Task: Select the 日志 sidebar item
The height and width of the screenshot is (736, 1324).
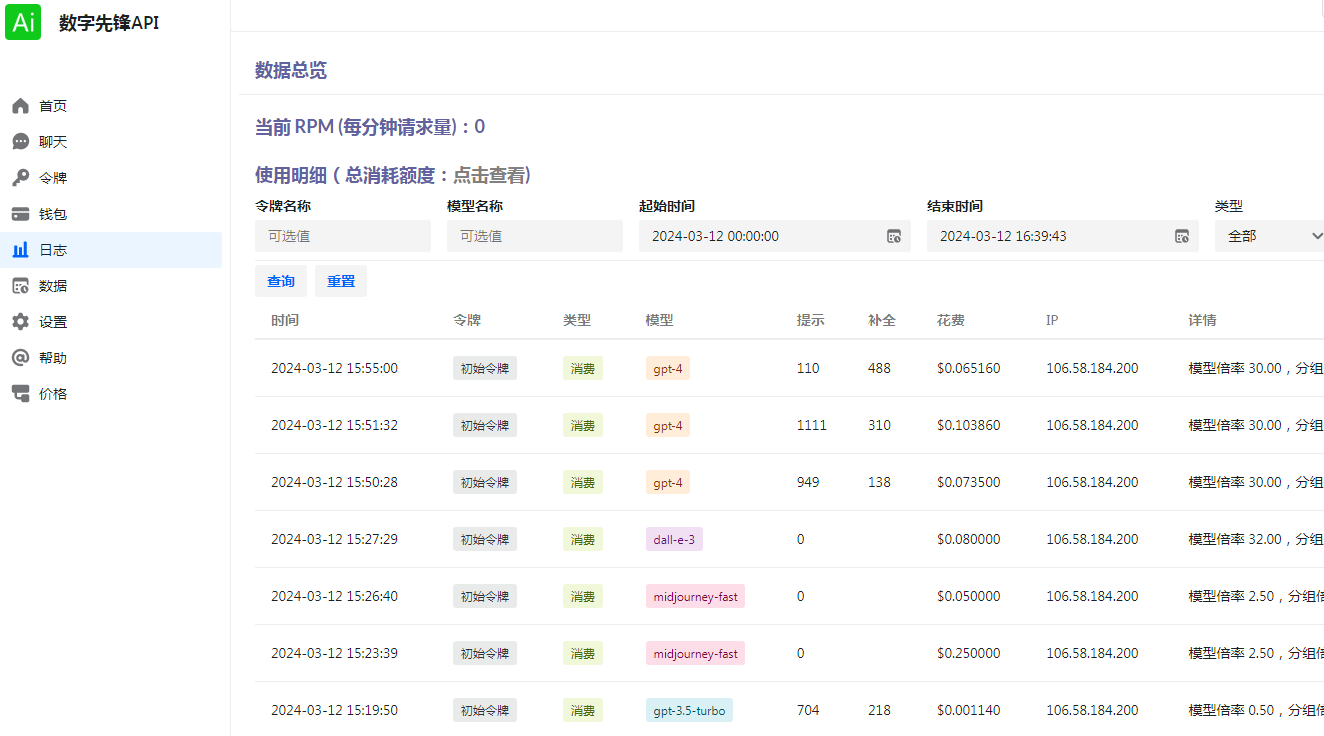Action: click(111, 250)
